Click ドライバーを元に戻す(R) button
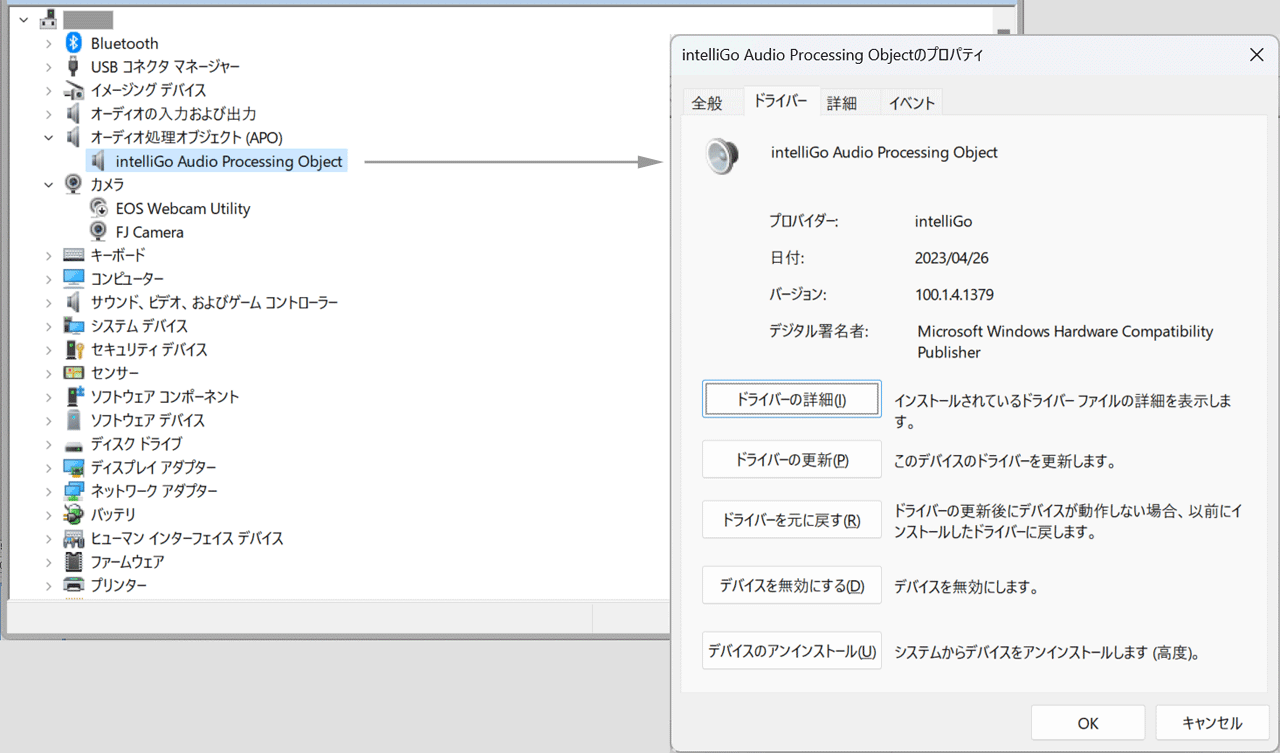Image resolution: width=1280 pixels, height=753 pixels. coord(792,520)
